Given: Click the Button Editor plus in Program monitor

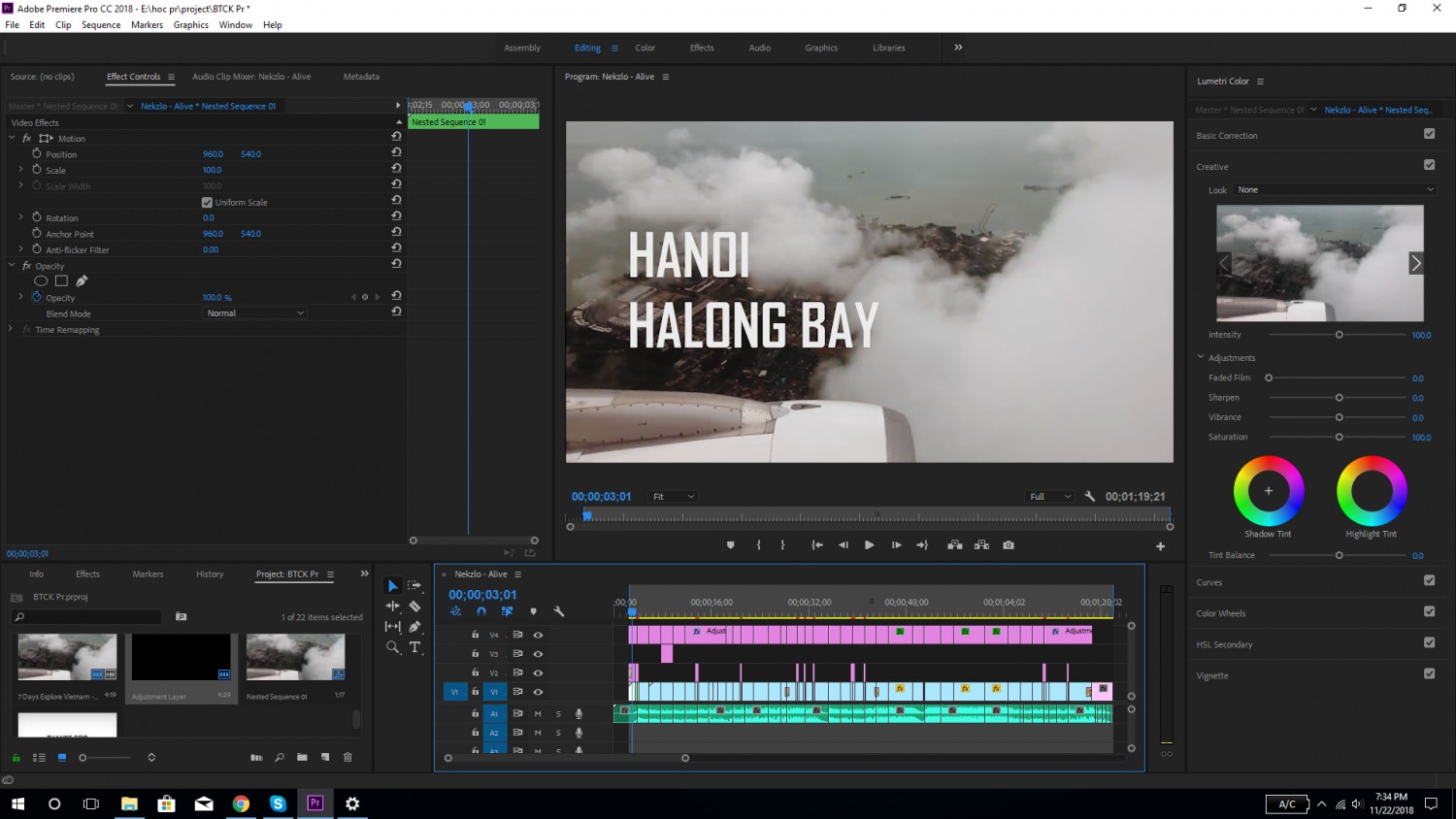Looking at the screenshot, I should pos(1160,546).
